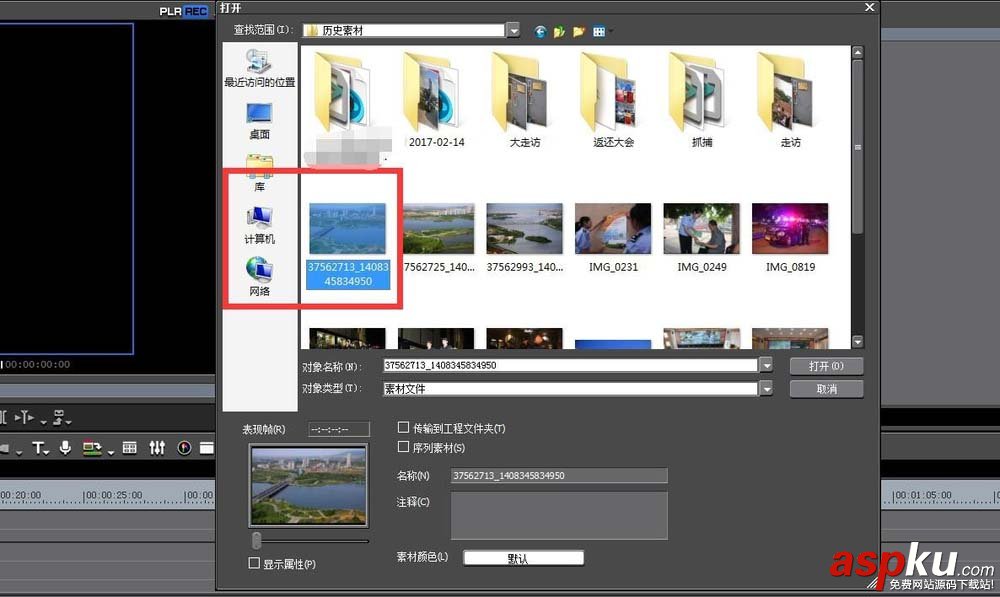Screen dimensions: 1000x597
Task: Select the IMG_0819 thumbnail
Action: click(x=789, y=227)
